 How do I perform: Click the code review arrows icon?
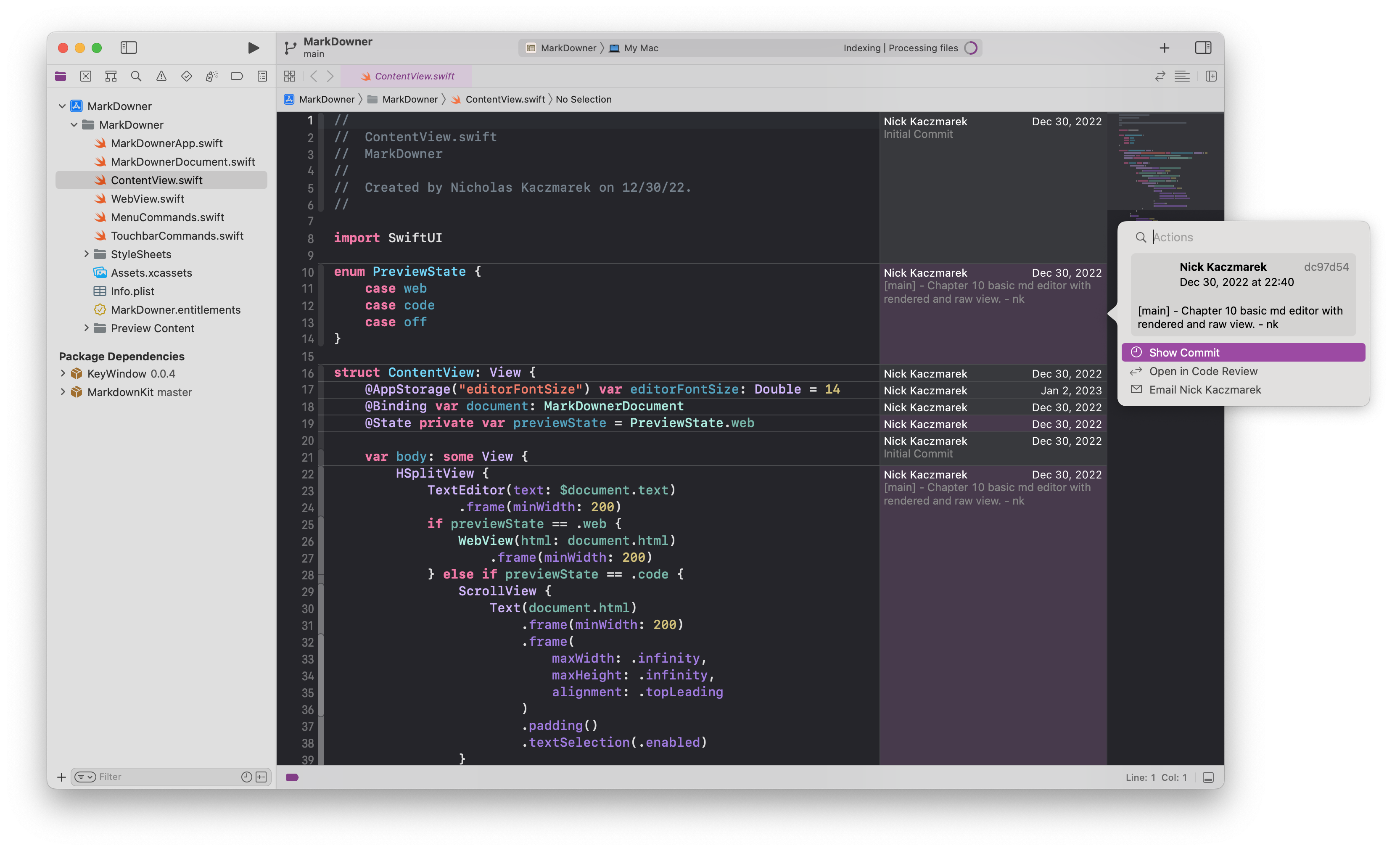point(1160,76)
